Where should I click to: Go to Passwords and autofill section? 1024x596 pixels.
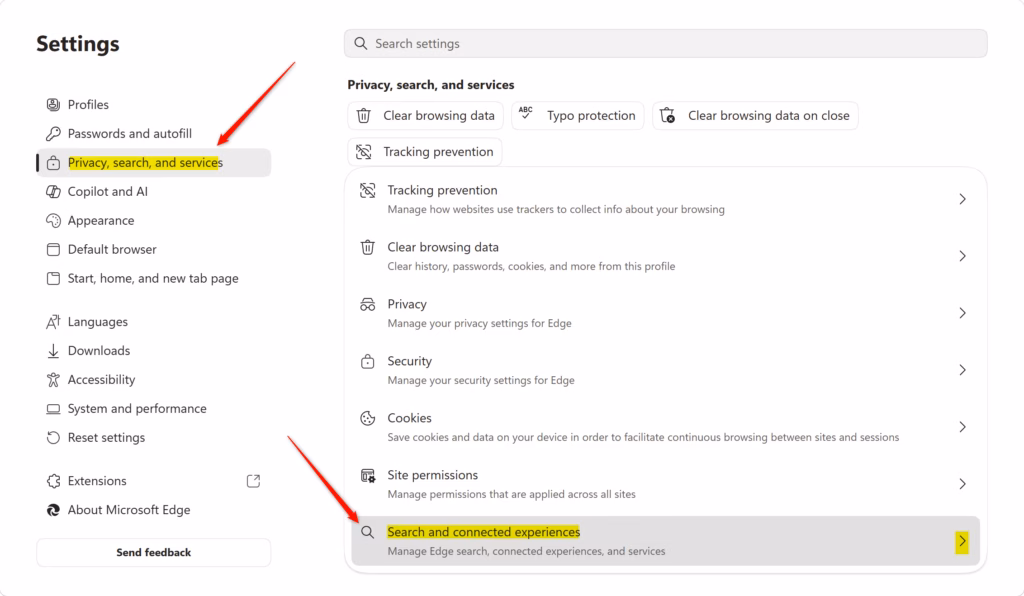click(x=153, y=134)
